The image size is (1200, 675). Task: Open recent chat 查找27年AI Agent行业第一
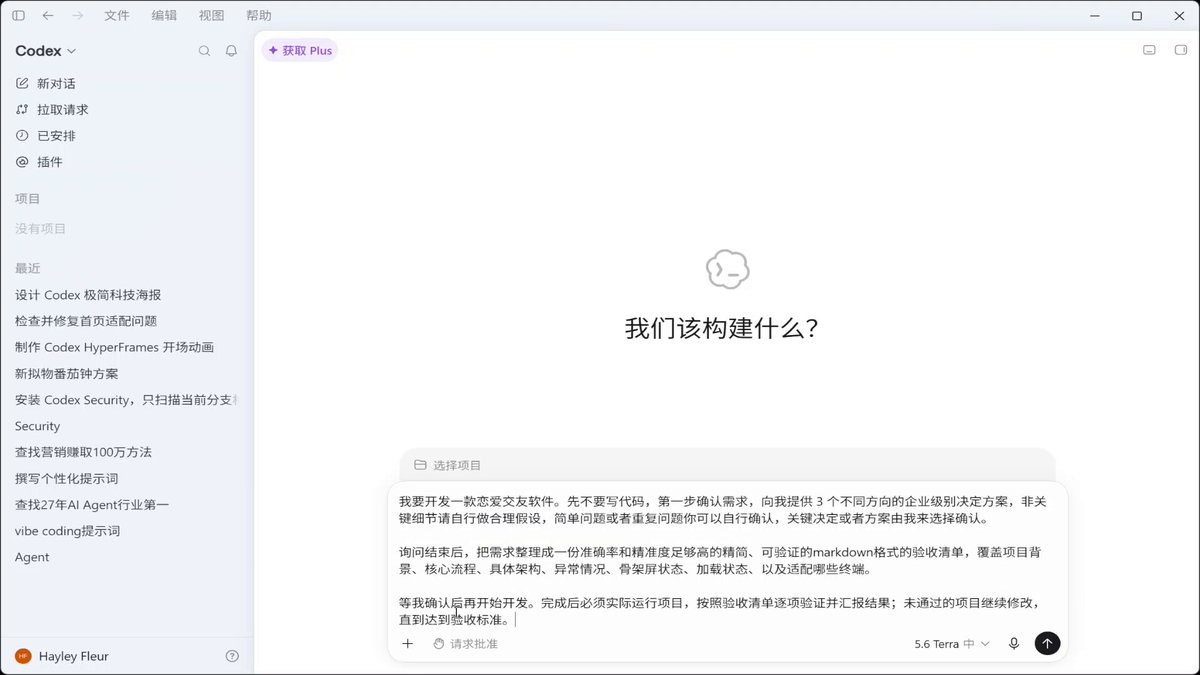tap(92, 505)
